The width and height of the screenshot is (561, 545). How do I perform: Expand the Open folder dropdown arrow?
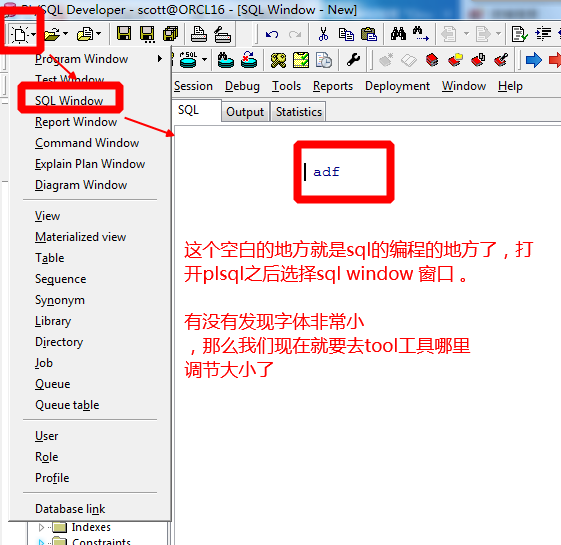coord(65,34)
